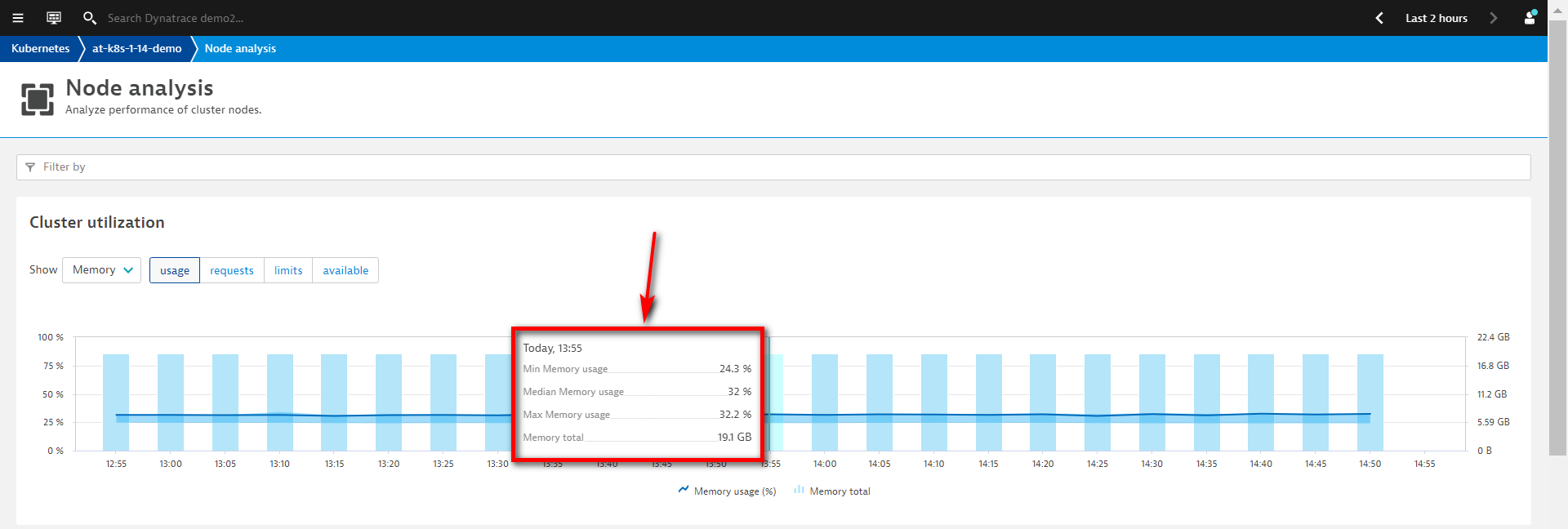
Task: Open the at-k8s-1-14-demo cluster breadcrumb
Action: tap(136, 49)
